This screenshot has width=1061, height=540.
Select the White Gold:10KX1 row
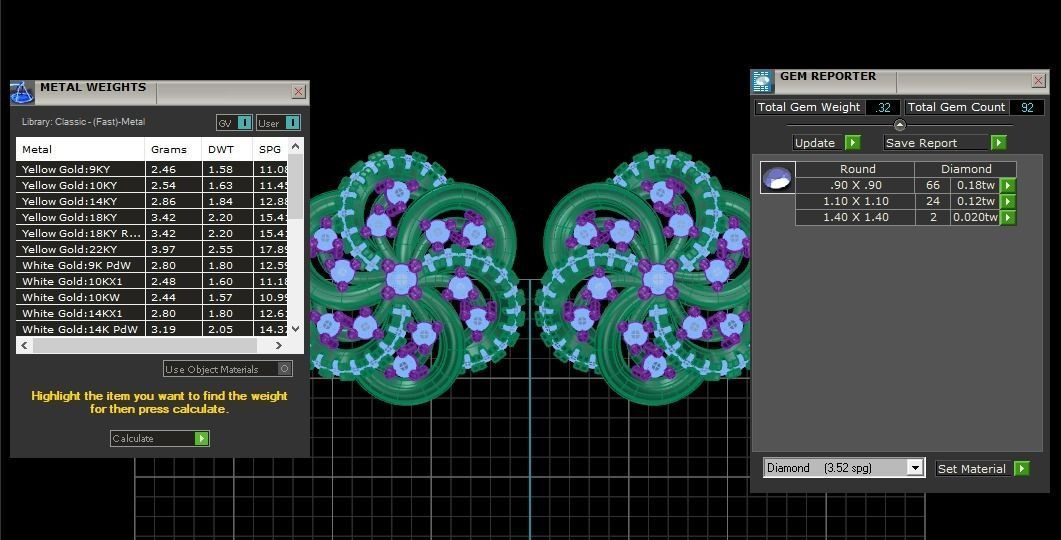(152, 281)
